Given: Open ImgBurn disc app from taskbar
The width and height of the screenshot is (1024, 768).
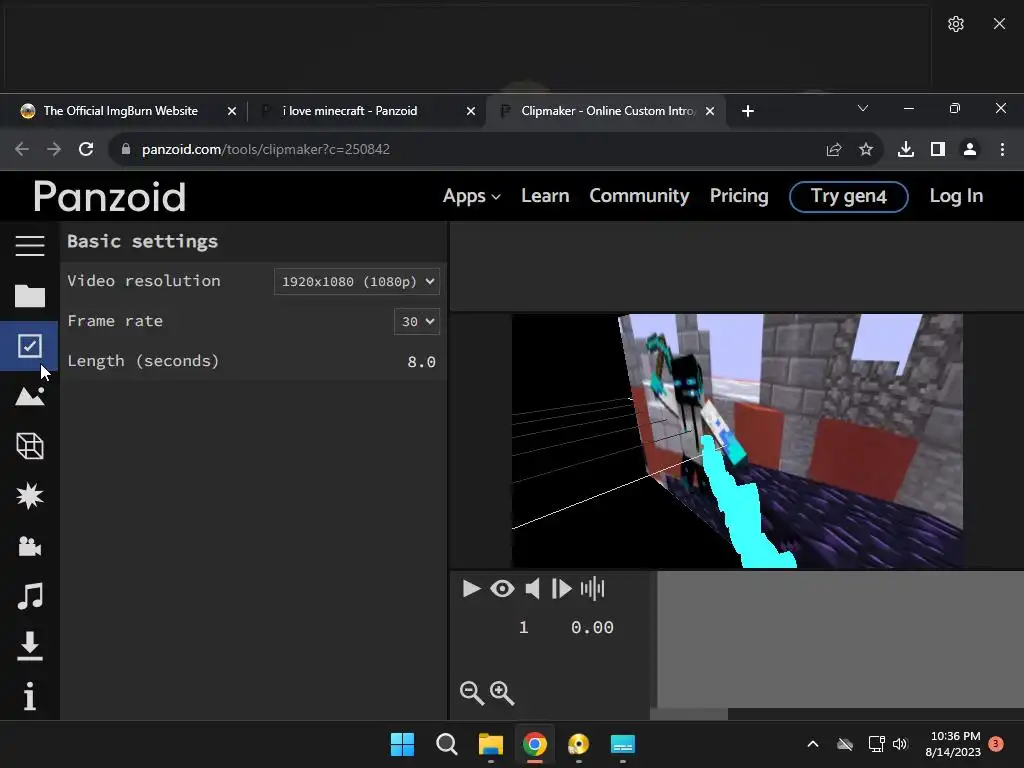Looking at the screenshot, I should [x=579, y=744].
